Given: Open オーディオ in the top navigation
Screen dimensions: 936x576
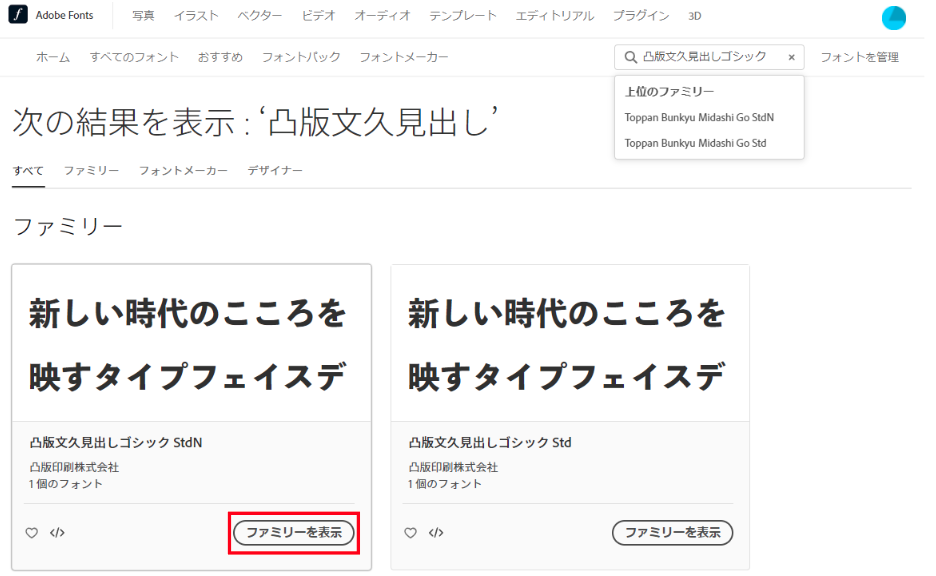Looking at the screenshot, I should pos(382,16).
